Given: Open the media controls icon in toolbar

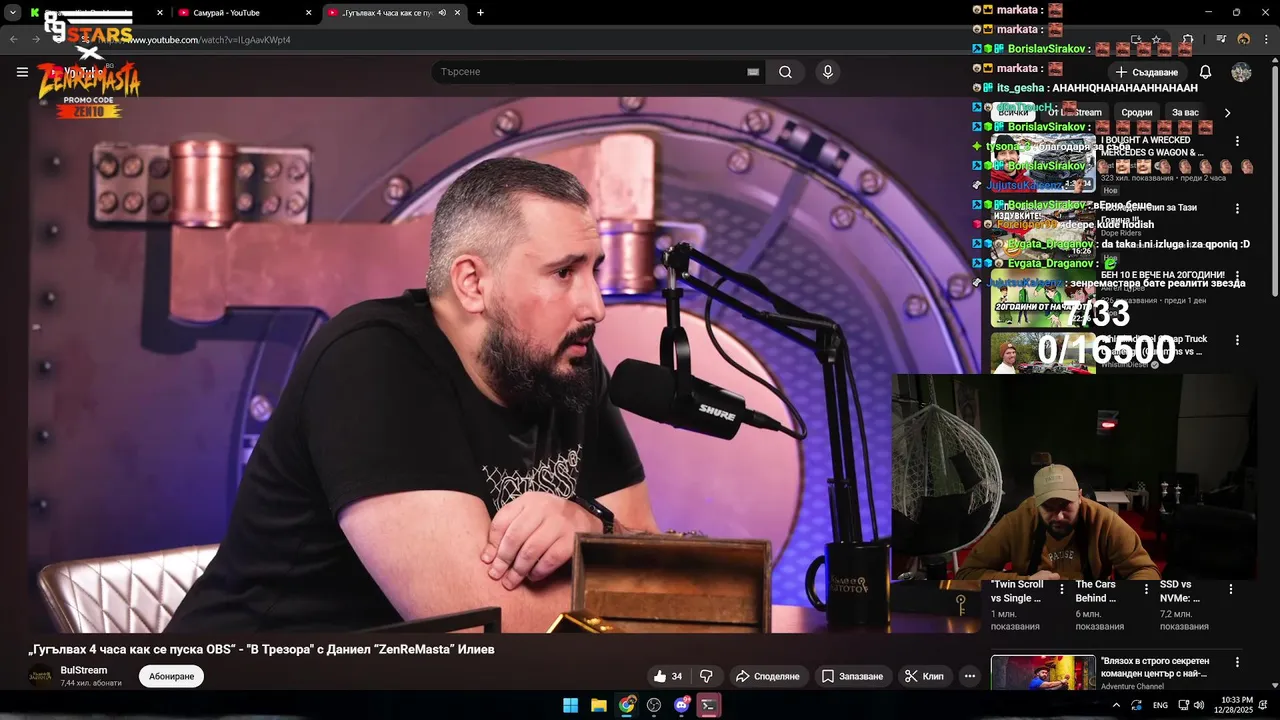Looking at the screenshot, I should point(1222,39).
